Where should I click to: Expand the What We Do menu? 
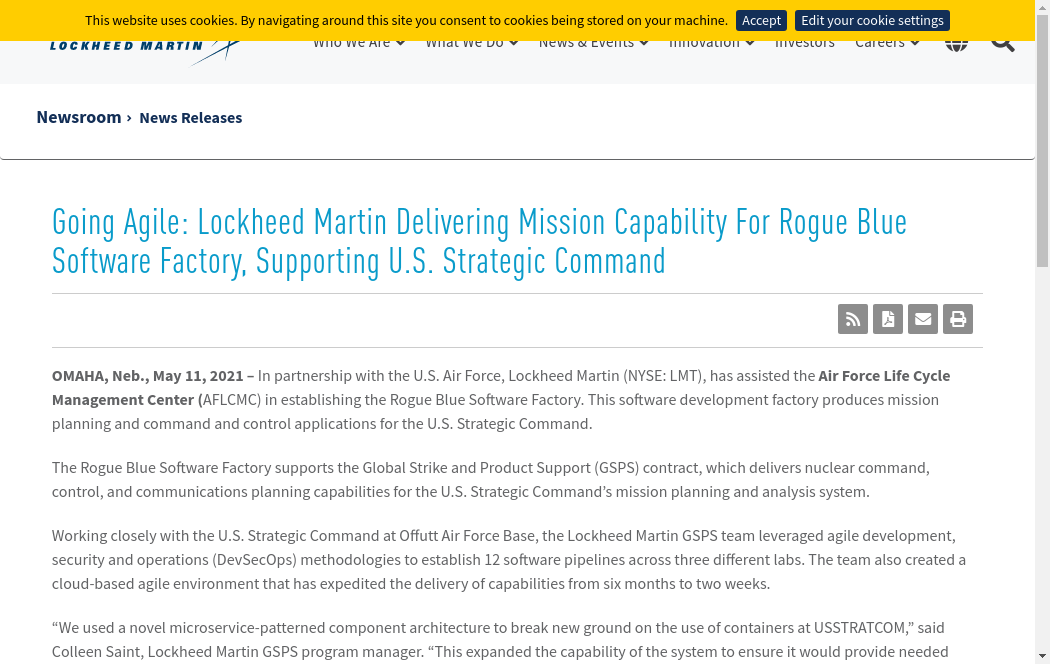pyautogui.click(x=471, y=44)
